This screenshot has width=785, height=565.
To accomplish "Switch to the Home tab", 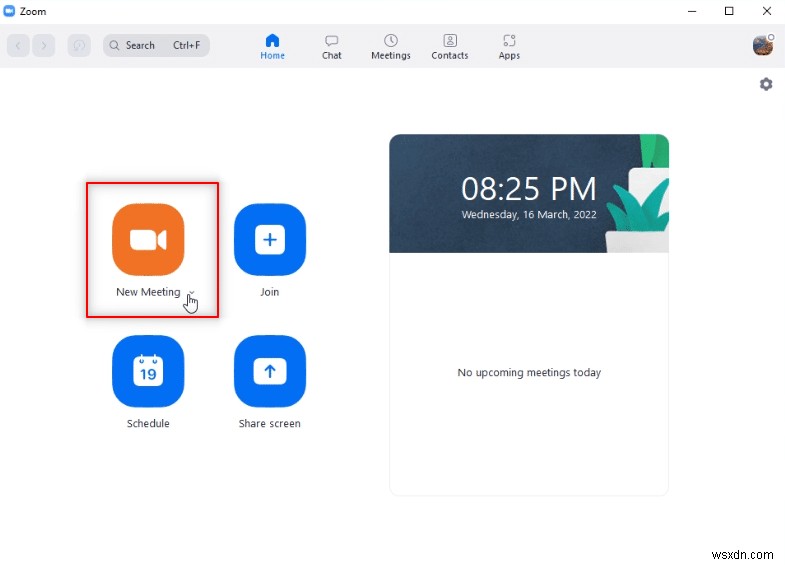I will click(x=272, y=46).
